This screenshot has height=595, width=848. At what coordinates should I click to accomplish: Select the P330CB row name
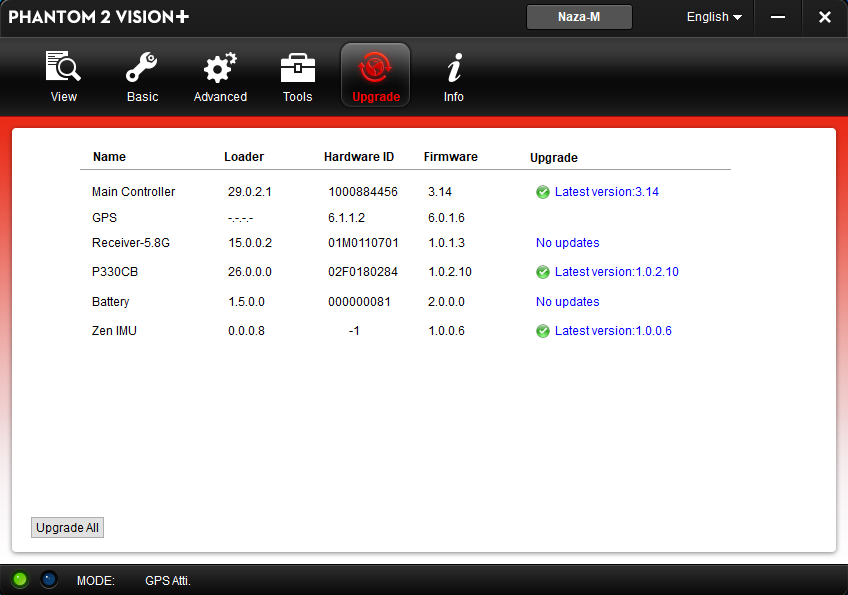pos(115,272)
